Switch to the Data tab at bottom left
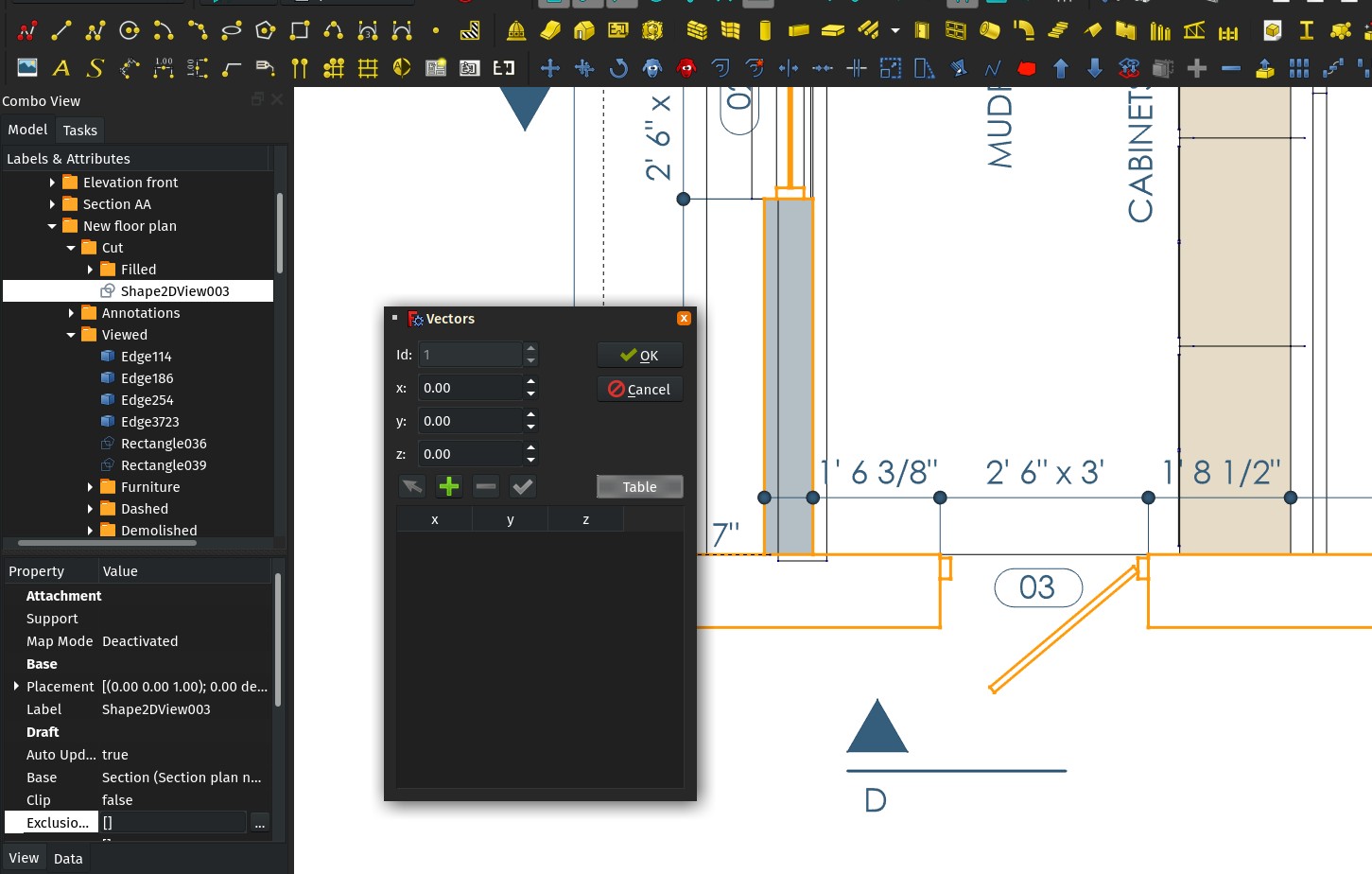1372x874 pixels. (68, 858)
